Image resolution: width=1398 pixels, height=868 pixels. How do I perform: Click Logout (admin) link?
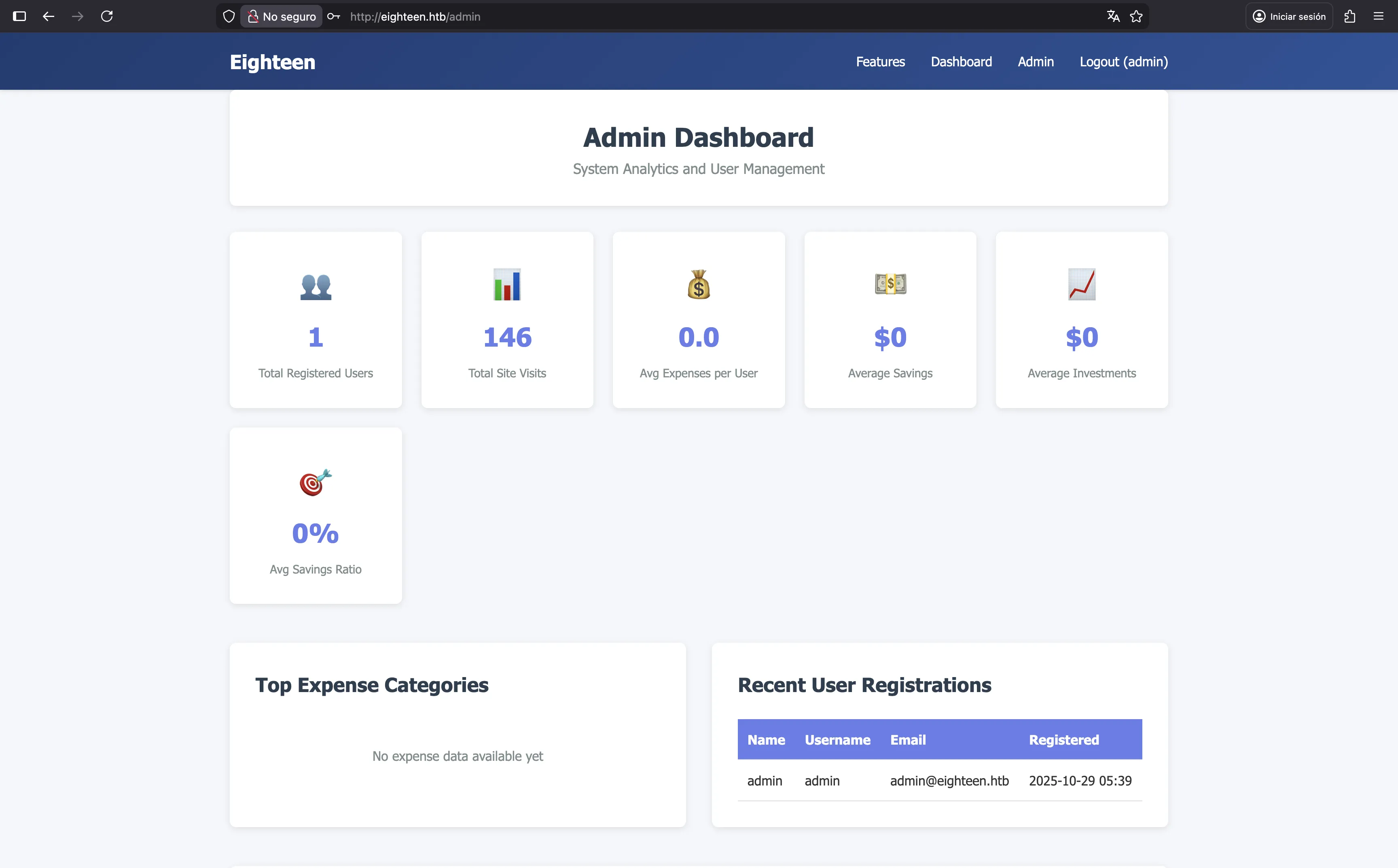(x=1124, y=62)
